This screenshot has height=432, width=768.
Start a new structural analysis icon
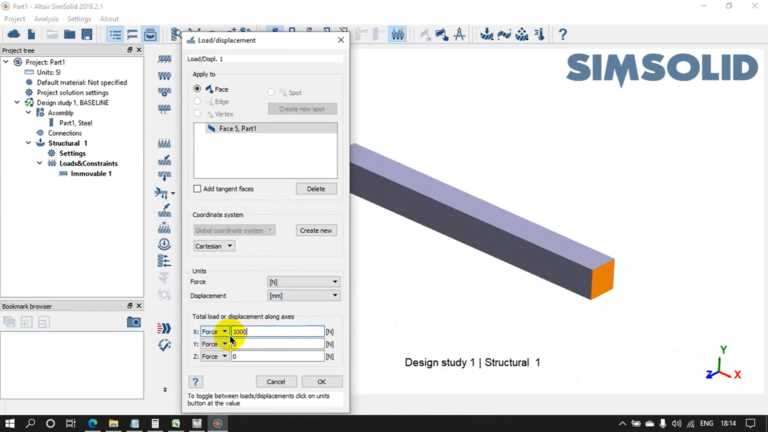point(486,34)
